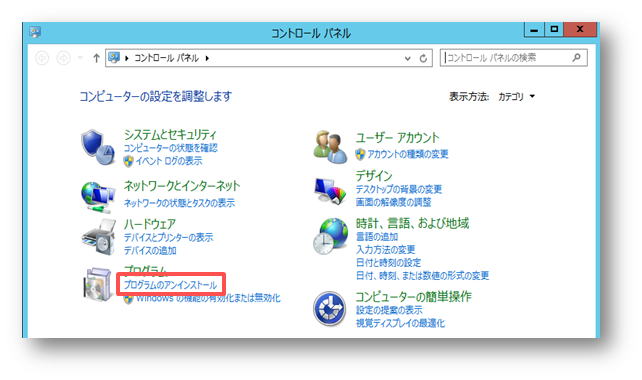Open デバイスの追加 link
The height and width of the screenshot is (380, 642).
tap(150, 250)
